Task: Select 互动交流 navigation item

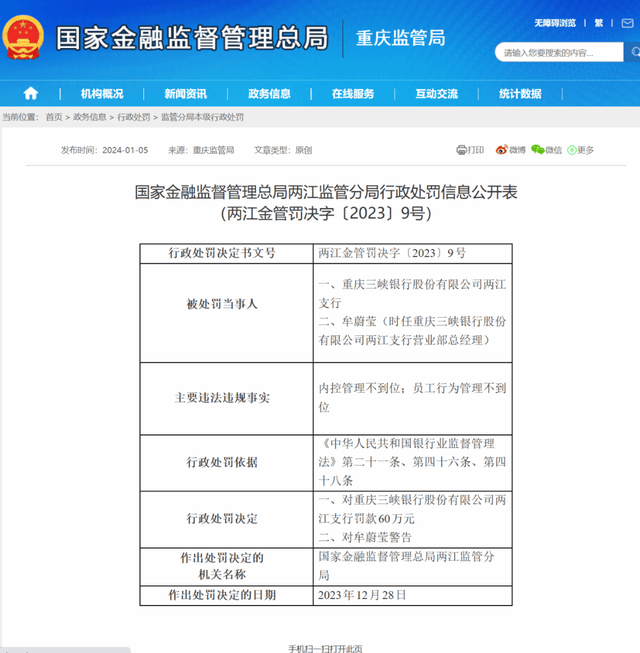Action: coord(437,94)
